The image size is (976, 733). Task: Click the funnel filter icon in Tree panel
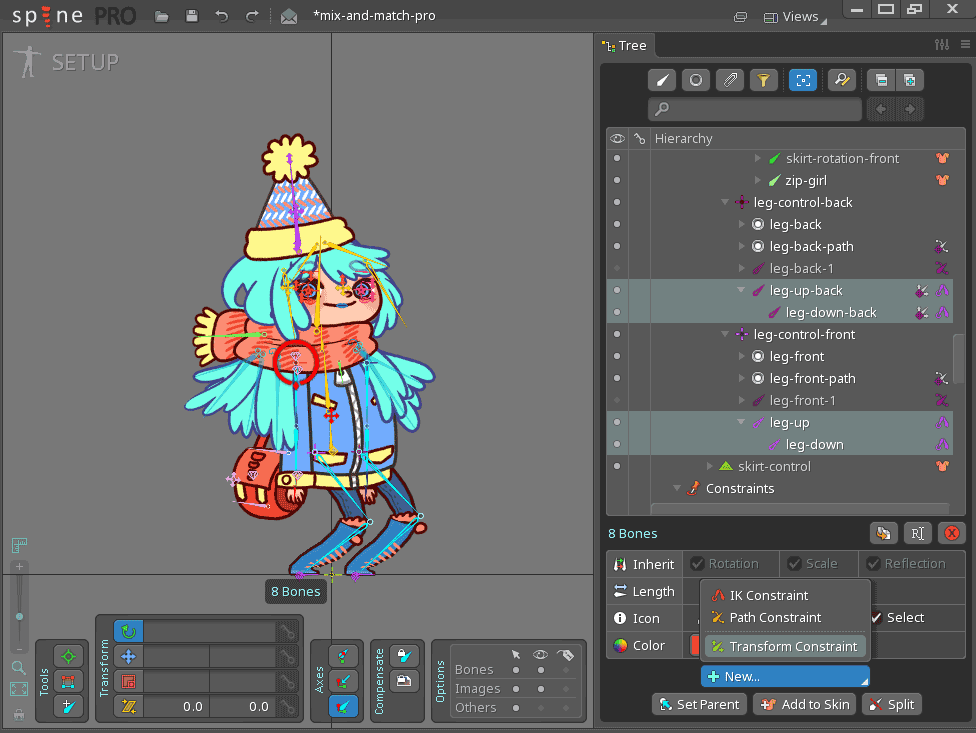(763, 81)
